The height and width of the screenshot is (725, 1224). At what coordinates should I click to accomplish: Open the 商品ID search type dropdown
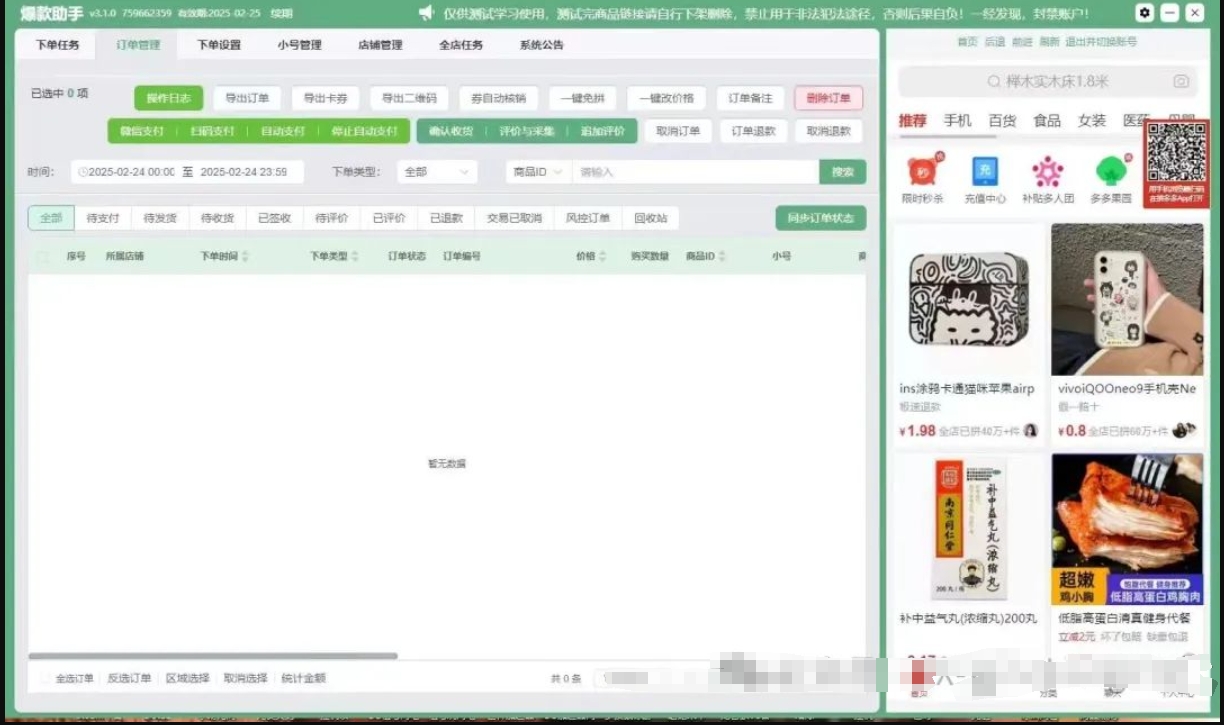click(538, 172)
